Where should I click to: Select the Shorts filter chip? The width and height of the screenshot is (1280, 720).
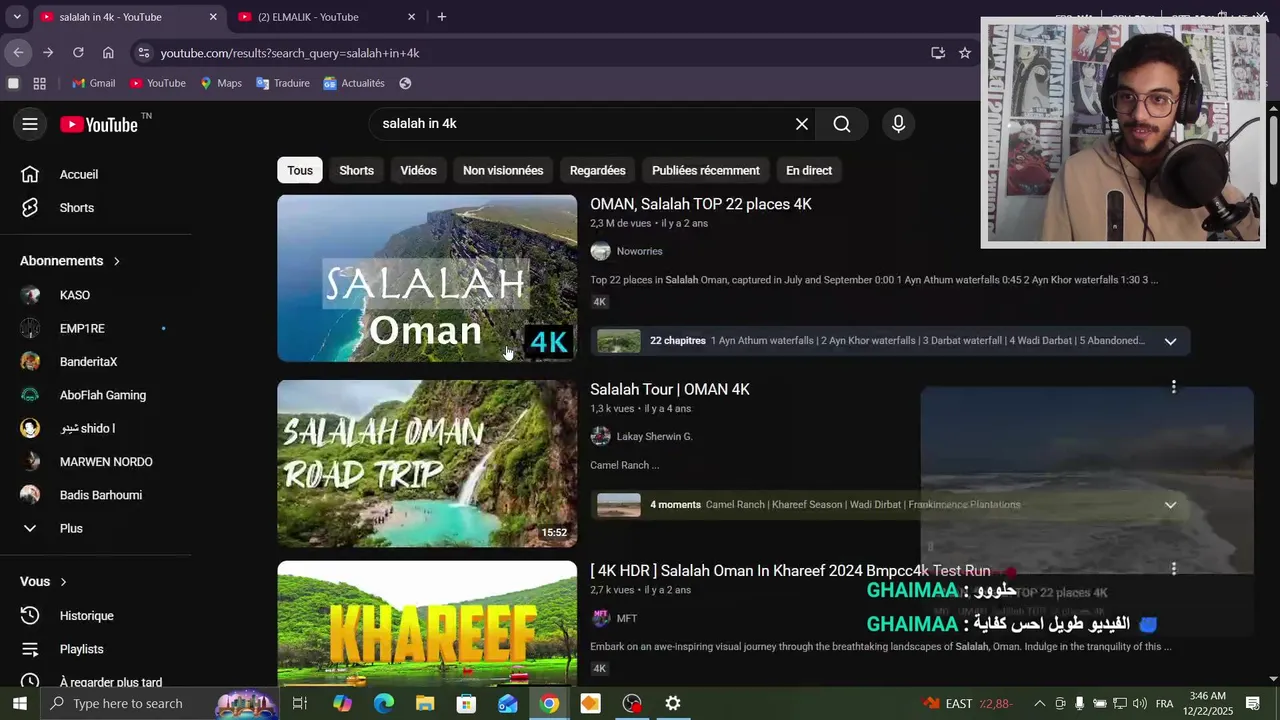point(356,170)
